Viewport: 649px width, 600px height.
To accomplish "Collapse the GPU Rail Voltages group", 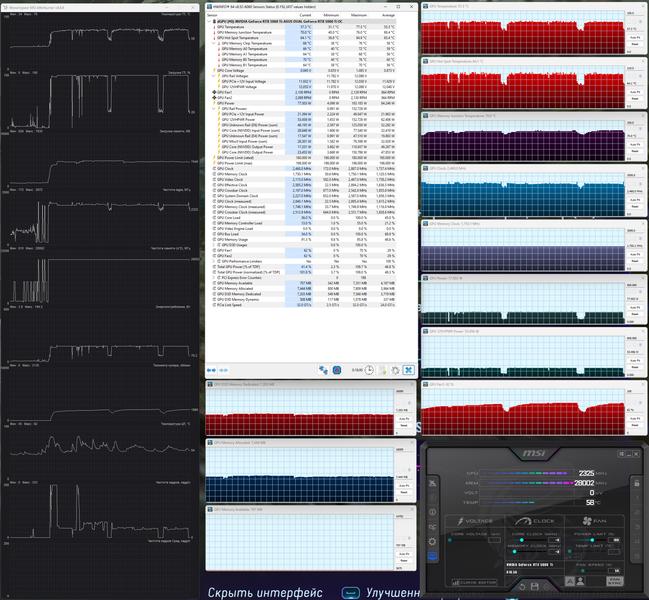I will [x=214, y=76].
